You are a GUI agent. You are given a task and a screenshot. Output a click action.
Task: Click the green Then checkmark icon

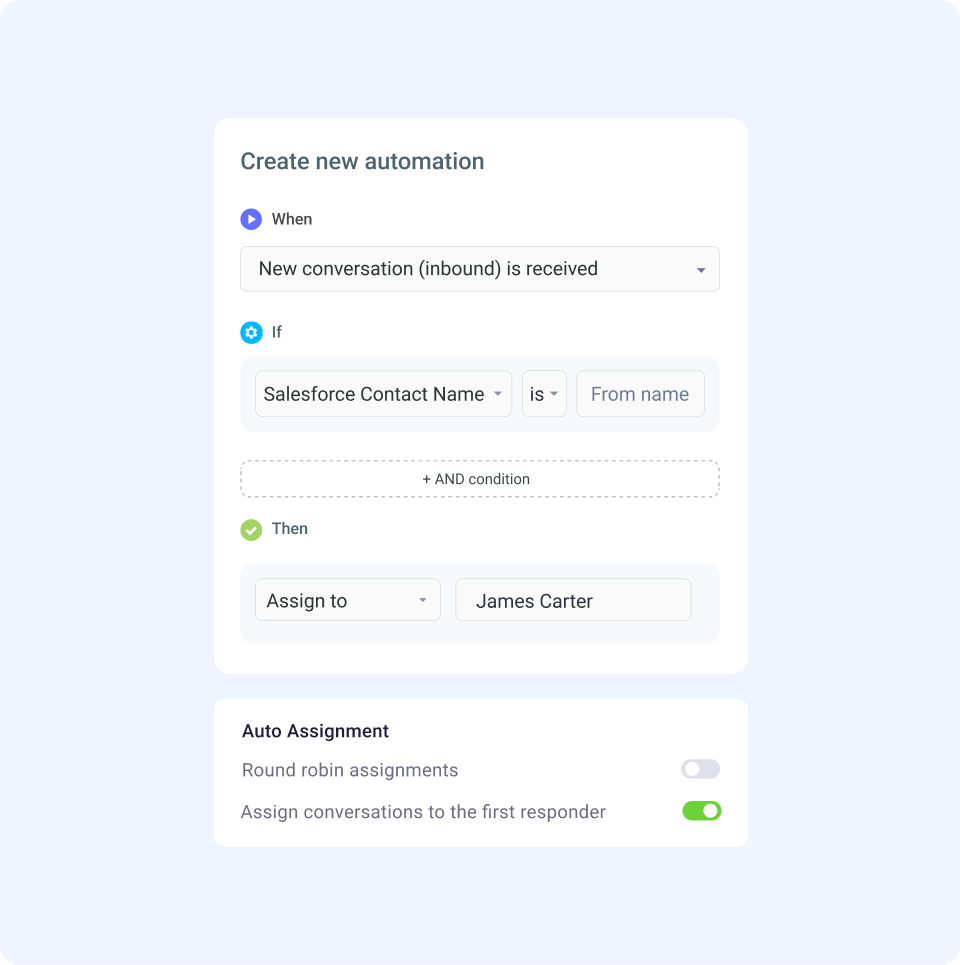coord(251,529)
